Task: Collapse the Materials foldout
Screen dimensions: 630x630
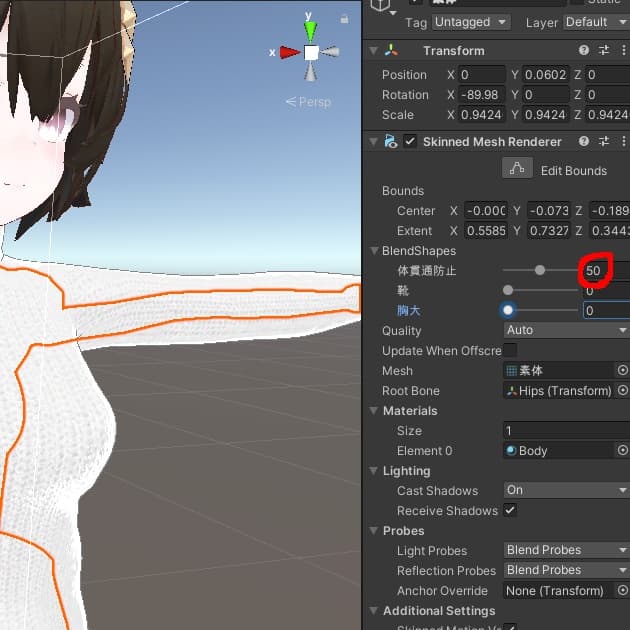Action: pyautogui.click(x=374, y=411)
